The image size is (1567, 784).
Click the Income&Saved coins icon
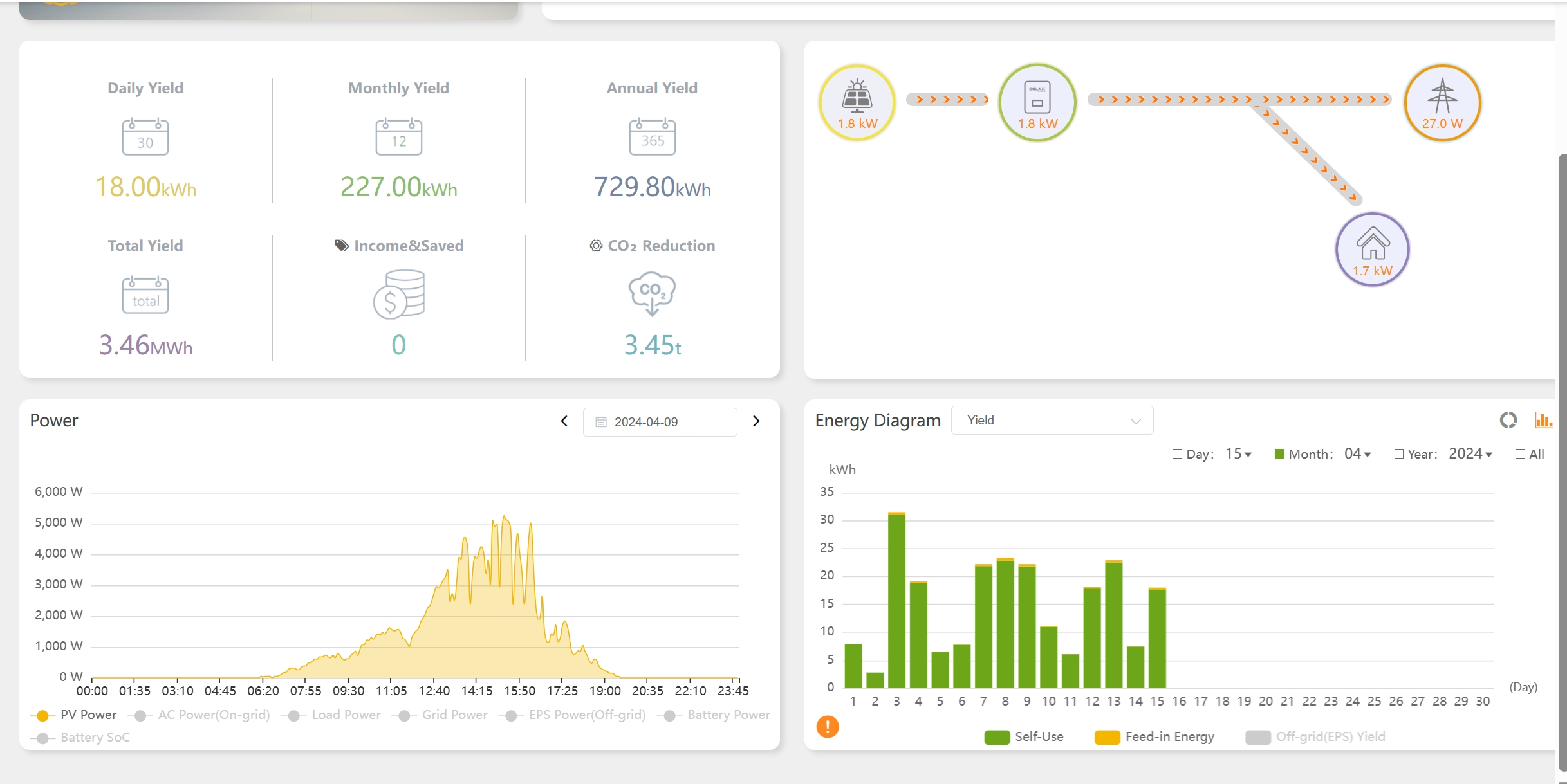tap(399, 295)
